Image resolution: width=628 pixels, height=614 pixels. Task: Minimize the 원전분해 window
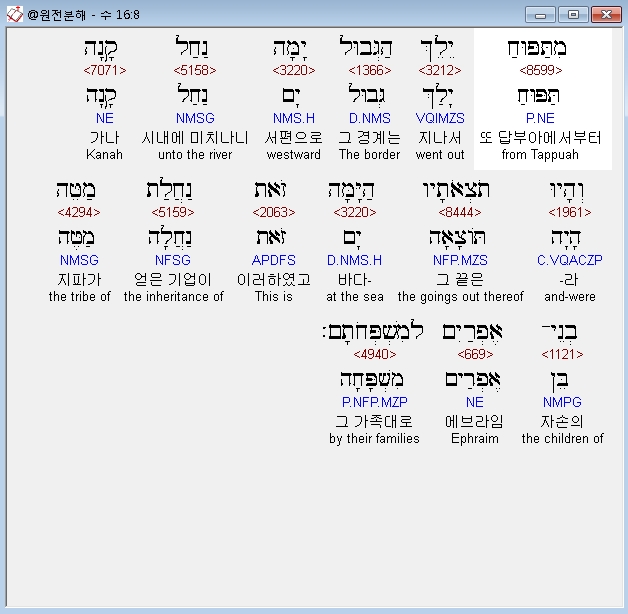point(540,15)
